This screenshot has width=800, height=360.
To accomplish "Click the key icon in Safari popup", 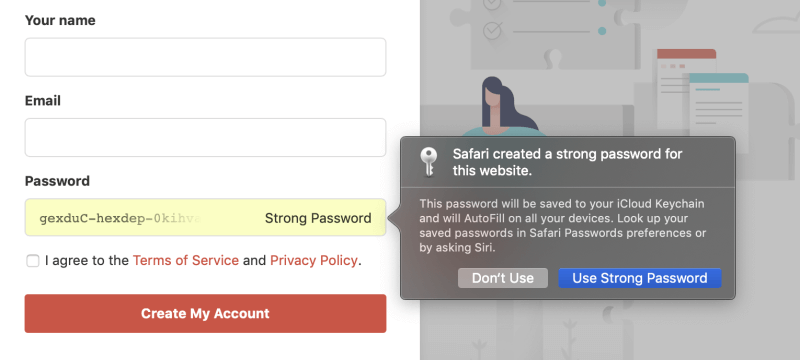I will pyautogui.click(x=429, y=162).
